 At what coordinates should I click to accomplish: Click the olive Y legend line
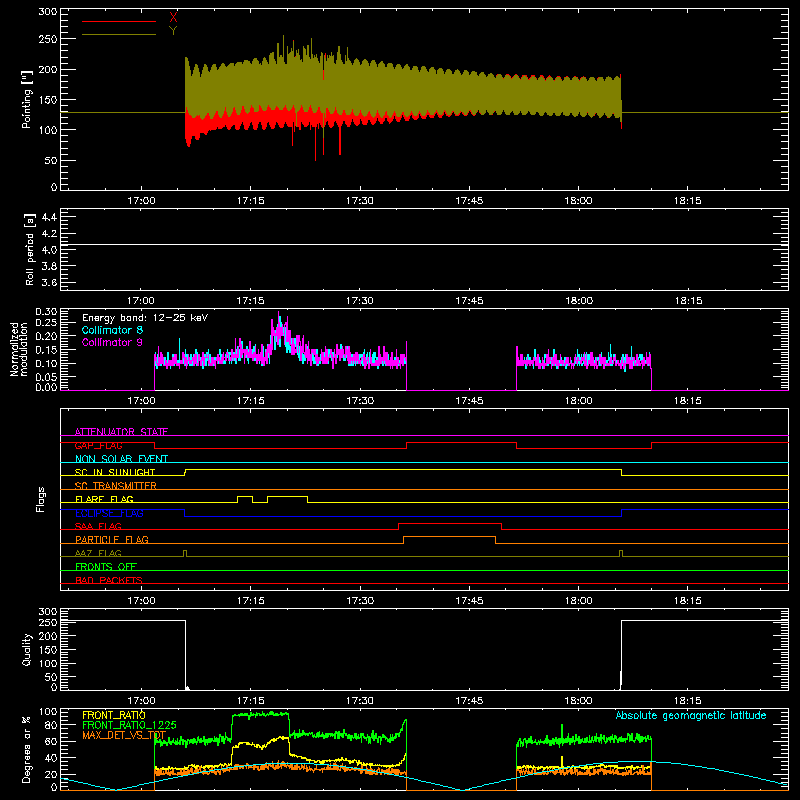pyautogui.click(x=119, y=34)
